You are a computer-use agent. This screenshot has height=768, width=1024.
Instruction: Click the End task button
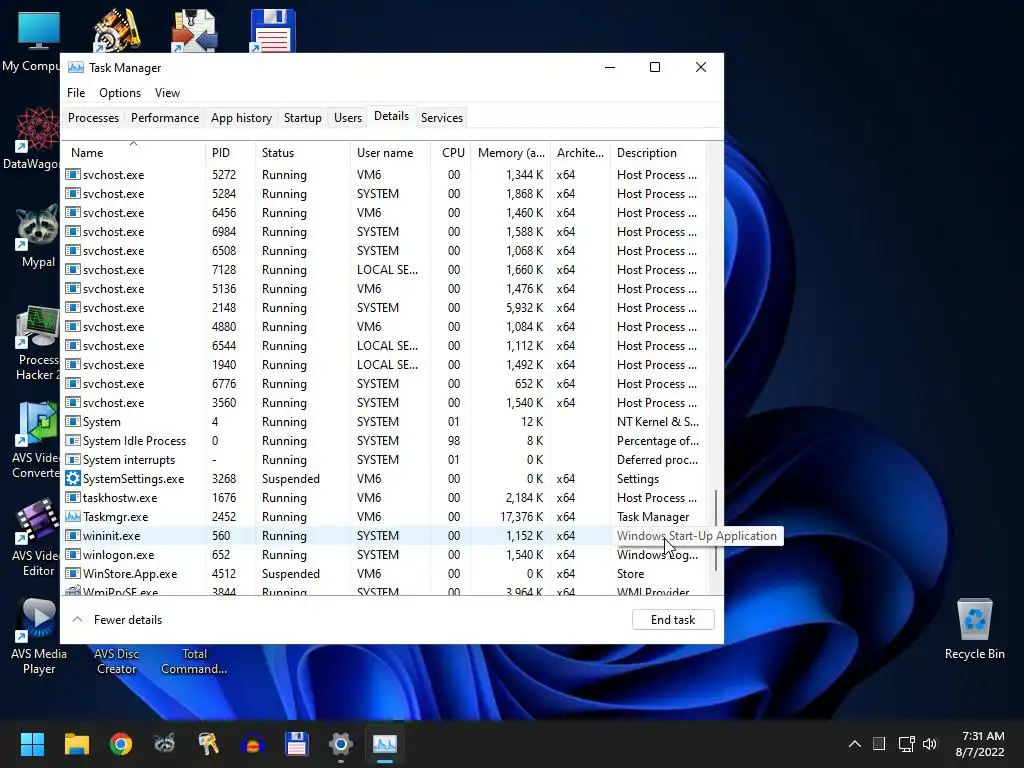(673, 619)
